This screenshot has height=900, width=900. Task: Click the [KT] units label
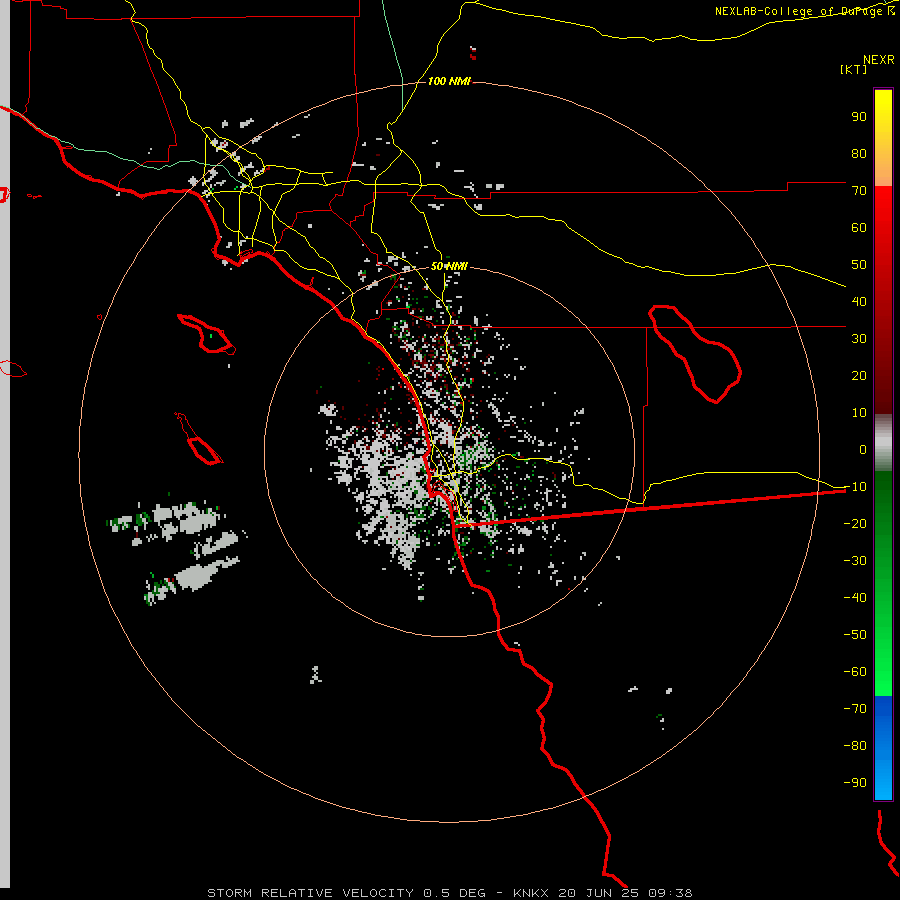[x=853, y=69]
